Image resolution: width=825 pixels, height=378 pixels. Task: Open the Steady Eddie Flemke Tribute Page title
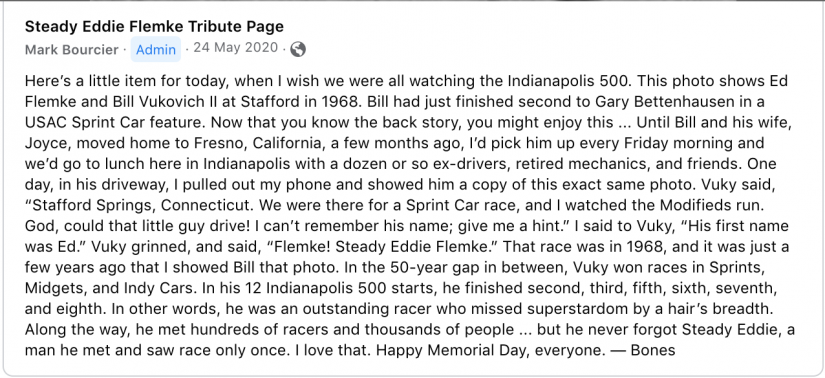pyautogui.click(x=154, y=26)
